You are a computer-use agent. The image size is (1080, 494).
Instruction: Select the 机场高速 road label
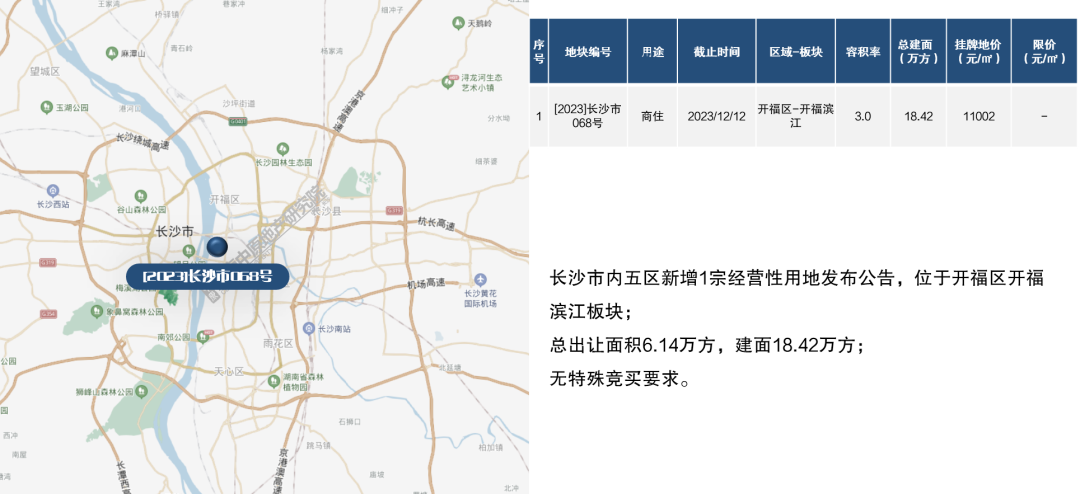click(425, 284)
